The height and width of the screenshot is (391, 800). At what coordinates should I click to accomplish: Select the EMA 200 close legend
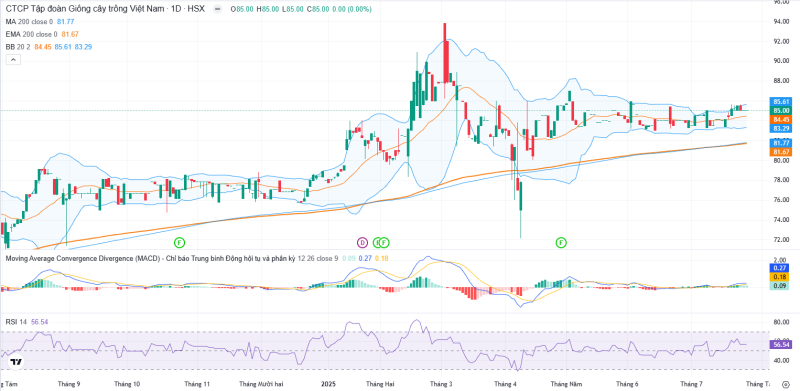[x=42, y=34]
